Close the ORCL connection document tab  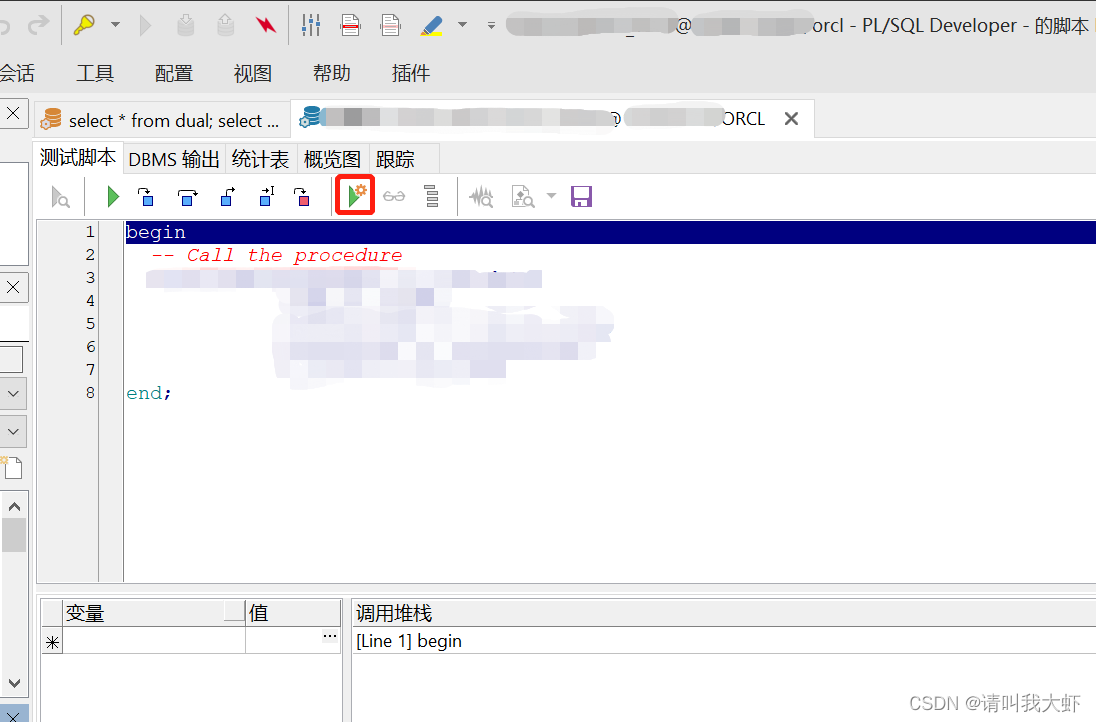(791, 118)
